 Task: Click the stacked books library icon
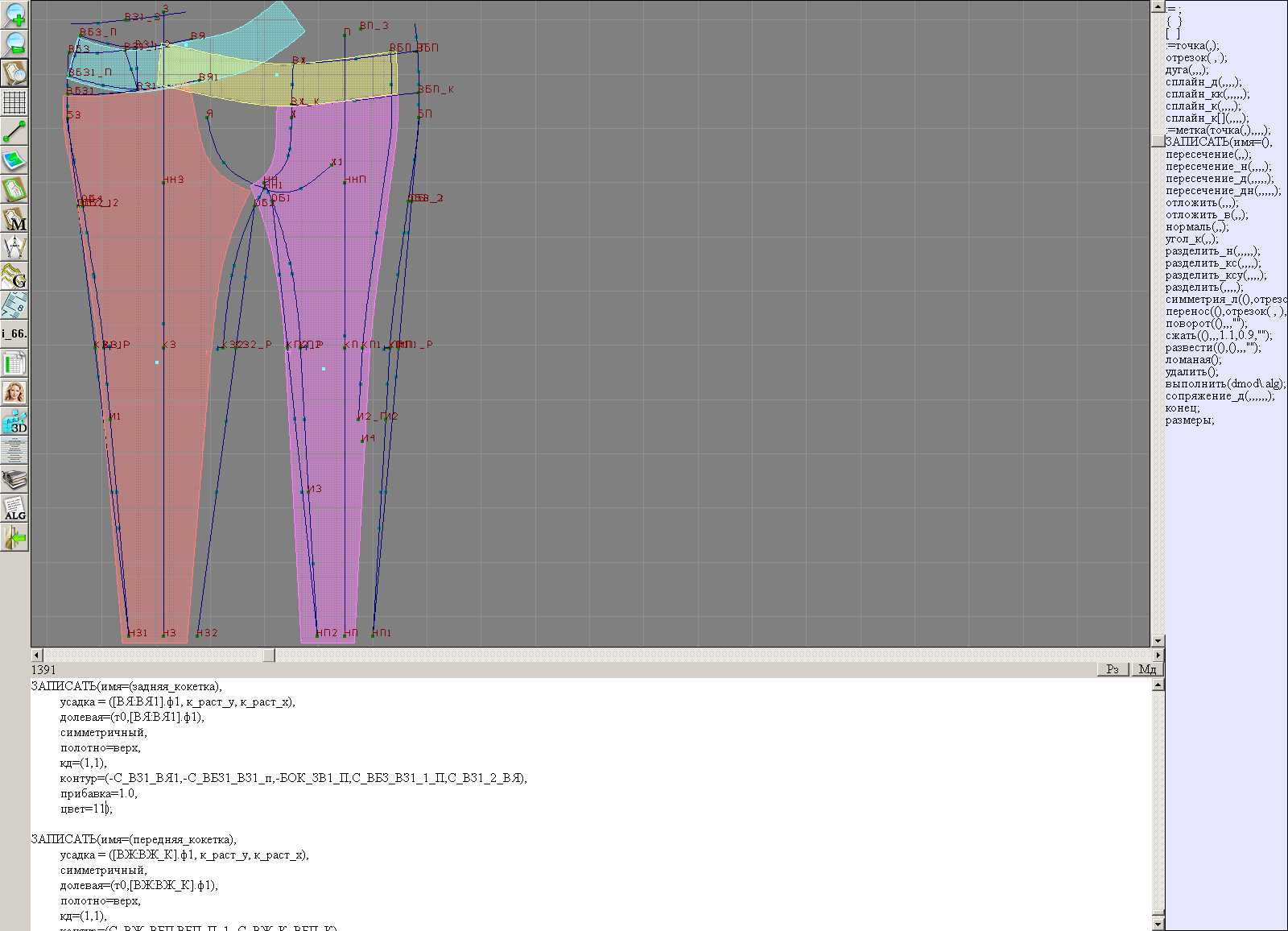(14, 480)
